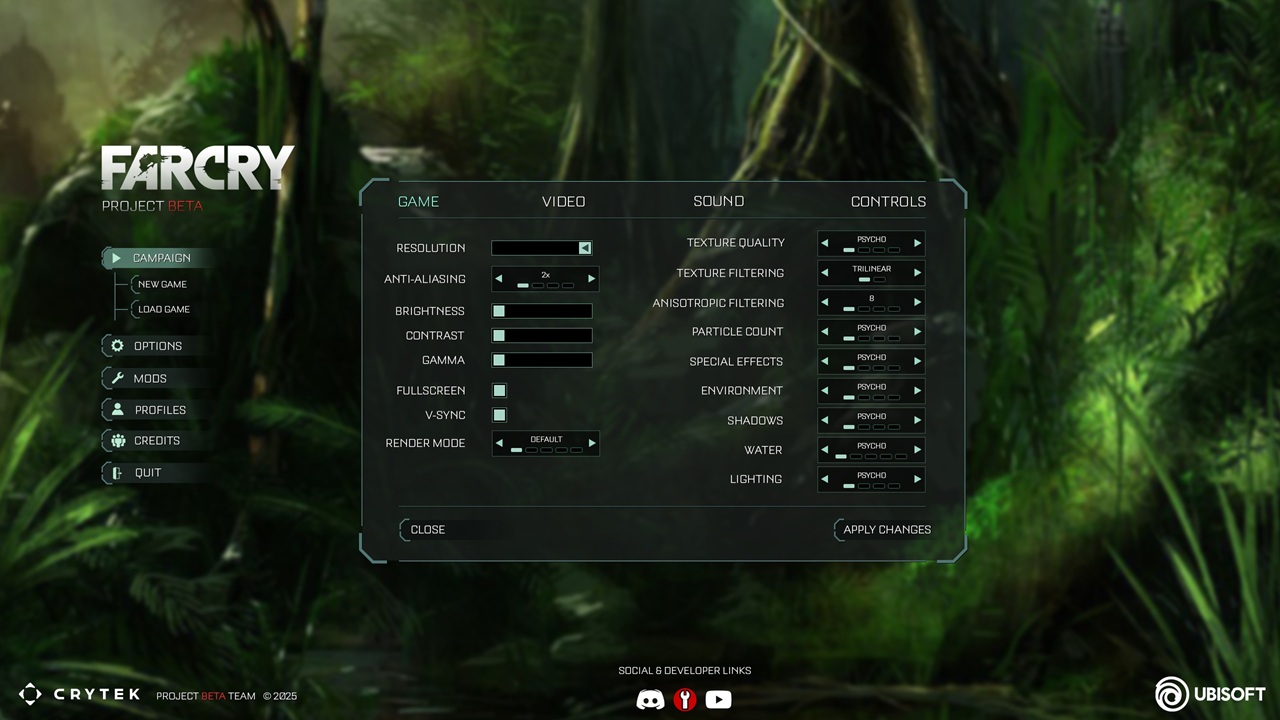Increase Anisotropic Filtering with right arrow
1280x720 pixels.
(x=917, y=302)
